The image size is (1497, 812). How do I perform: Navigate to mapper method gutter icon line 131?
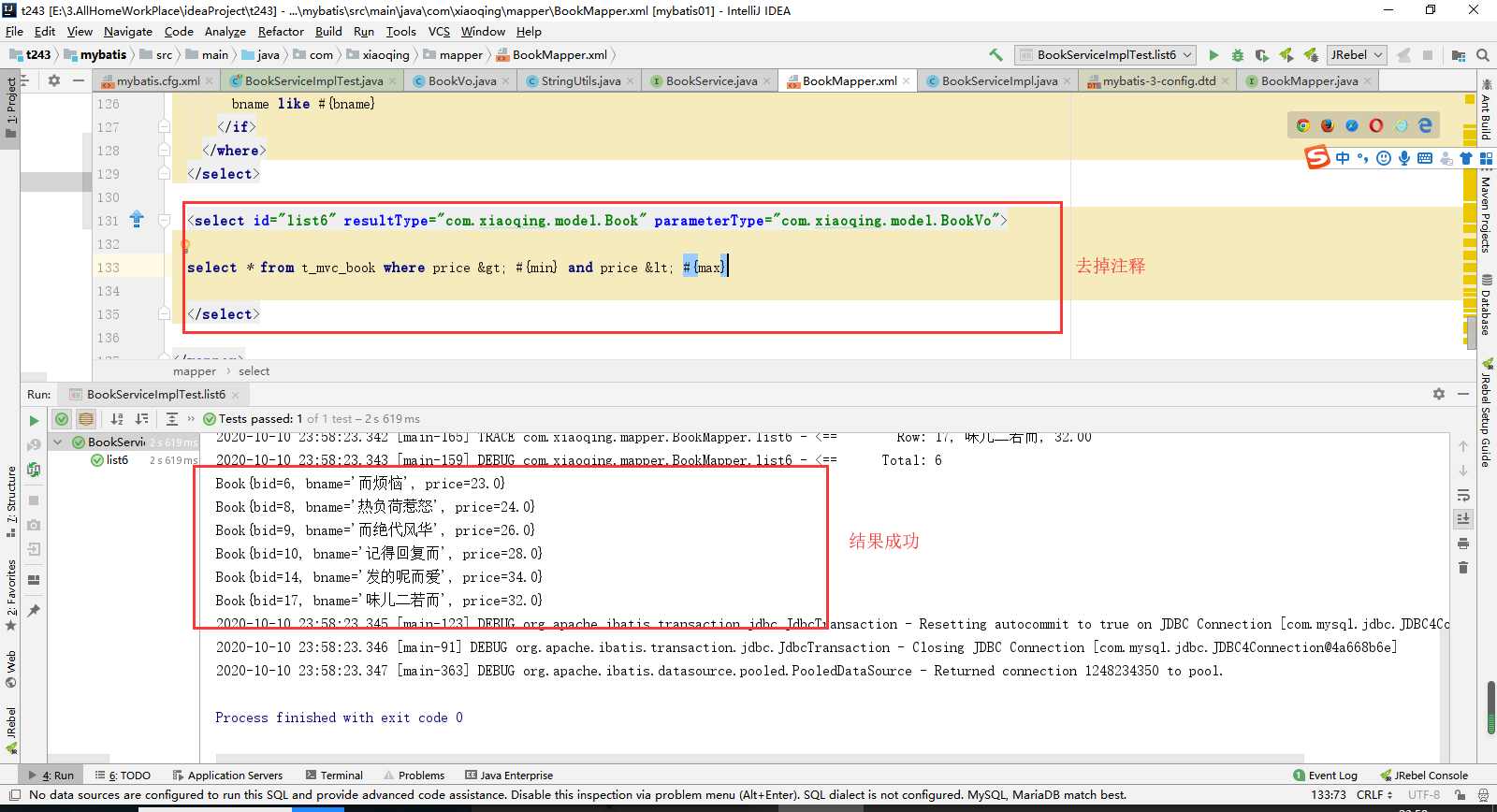[137, 220]
